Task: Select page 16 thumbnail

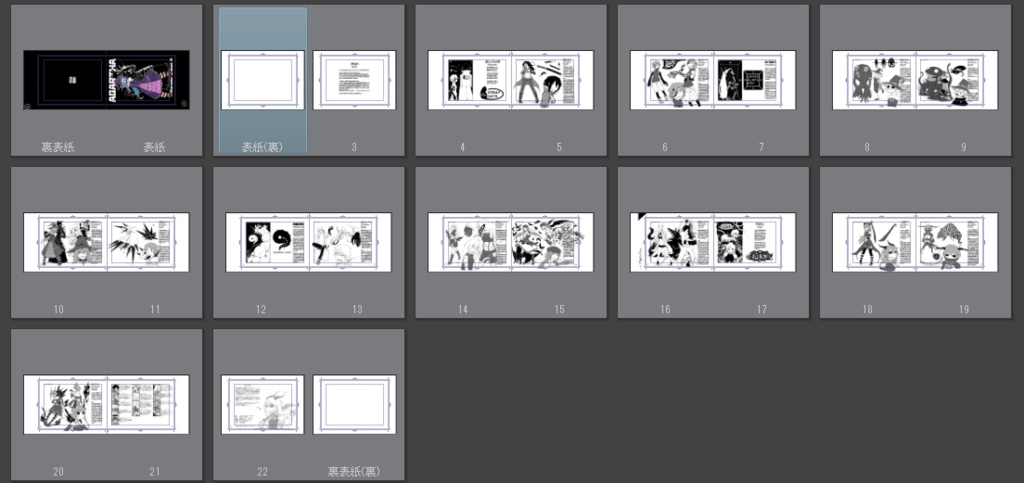Action: click(672, 242)
